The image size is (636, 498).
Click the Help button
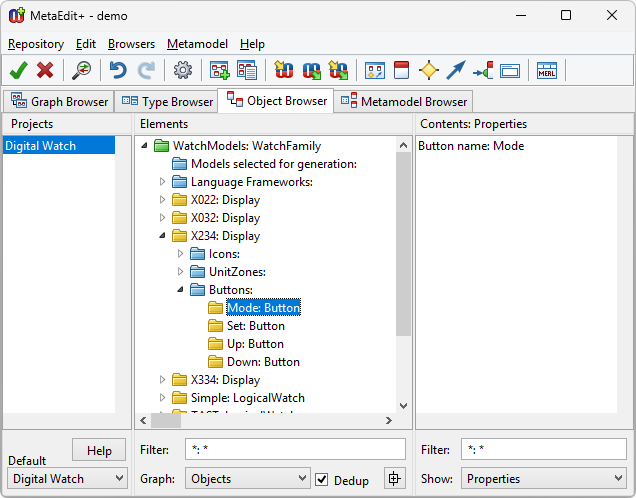pos(99,450)
